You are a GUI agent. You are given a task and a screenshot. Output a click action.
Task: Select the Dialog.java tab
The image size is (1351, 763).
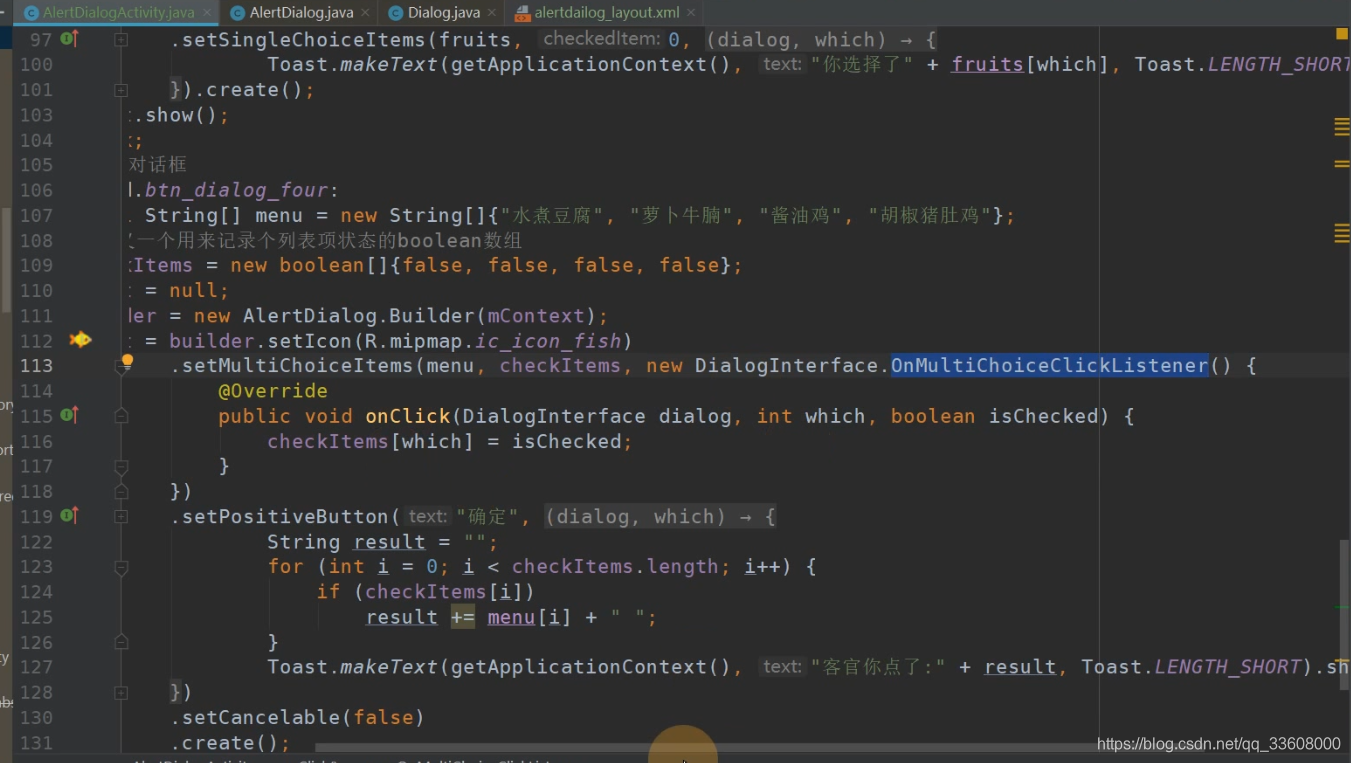(443, 13)
